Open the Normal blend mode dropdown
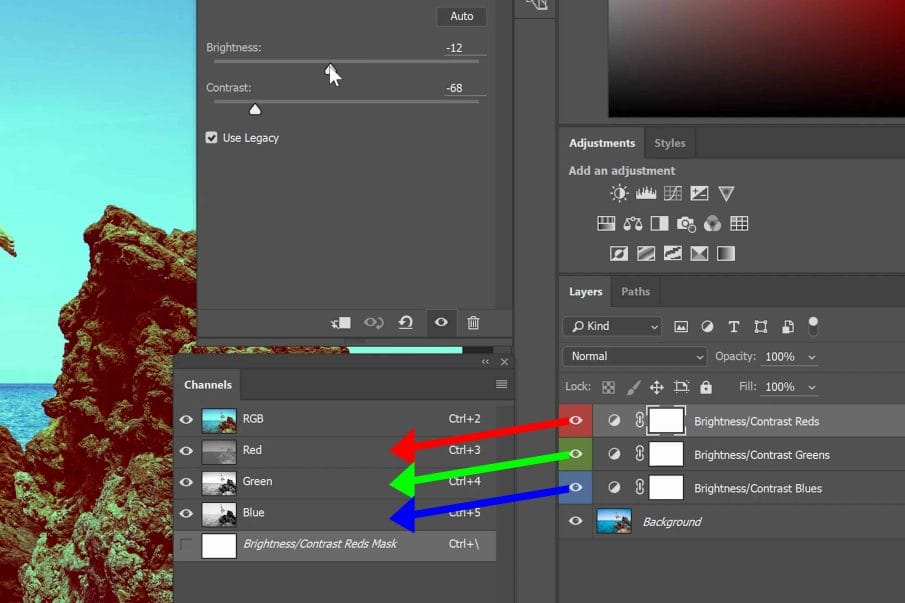Image resolution: width=905 pixels, height=603 pixels. coord(635,357)
